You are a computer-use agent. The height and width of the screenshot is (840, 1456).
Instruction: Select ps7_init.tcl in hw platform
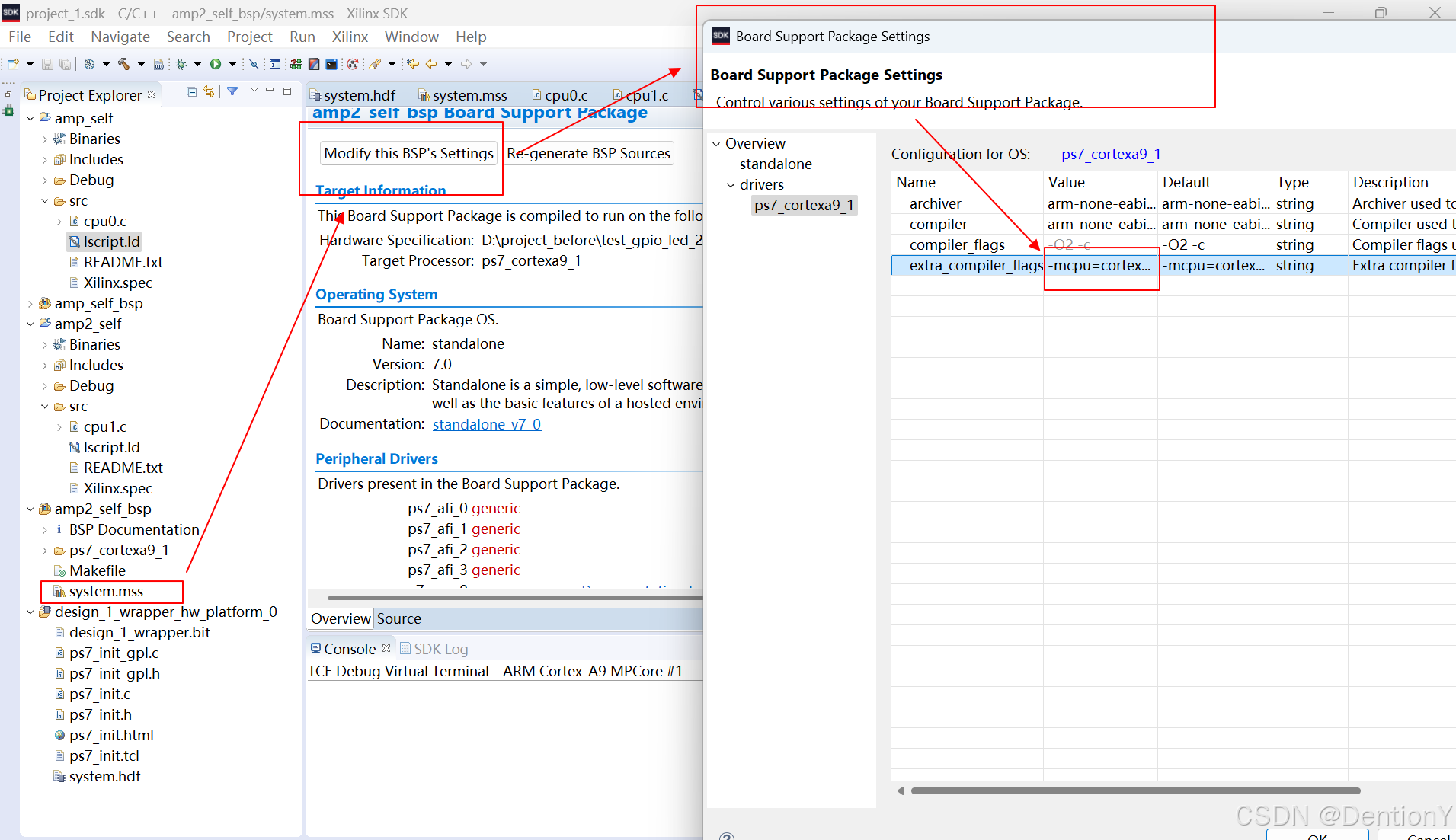pyautogui.click(x=97, y=755)
